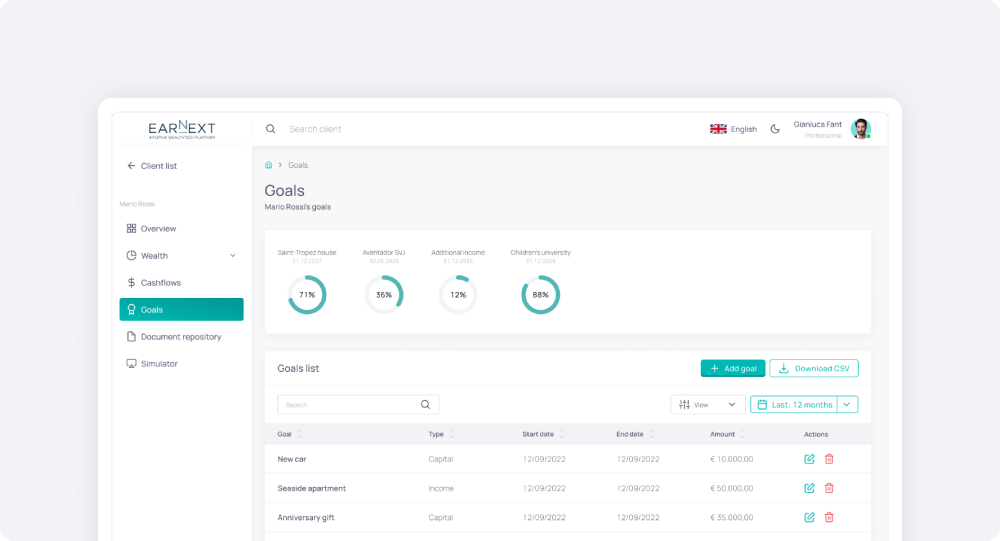Click the Add goal button
Image resolution: width=1000 pixels, height=541 pixels.
pos(732,368)
